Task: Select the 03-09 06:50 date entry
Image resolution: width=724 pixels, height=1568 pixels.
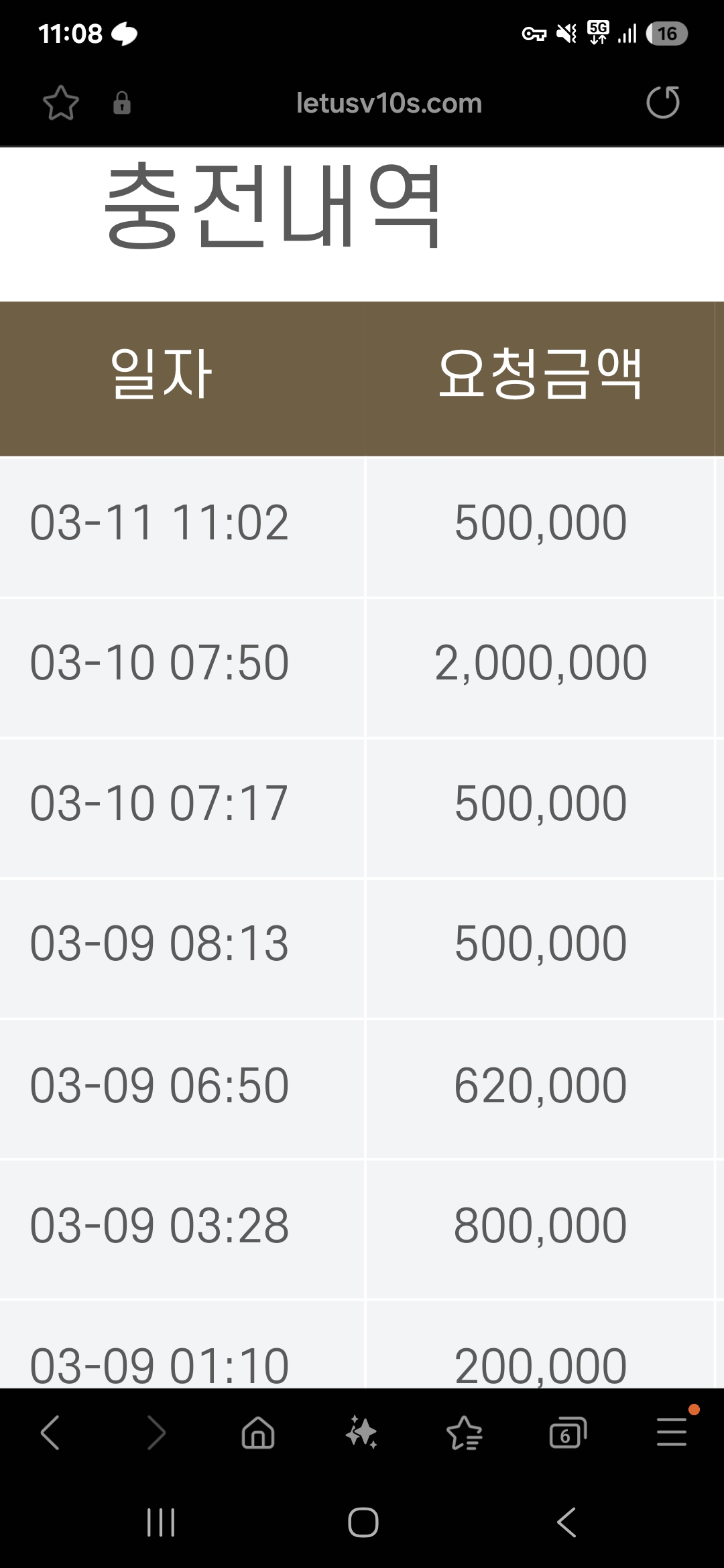Action: [x=160, y=1086]
